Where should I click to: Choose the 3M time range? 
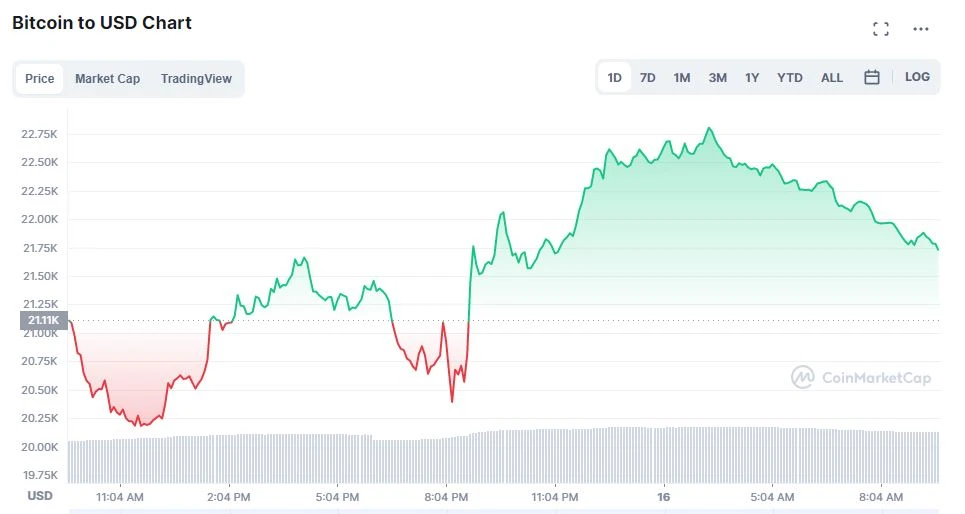click(718, 77)
